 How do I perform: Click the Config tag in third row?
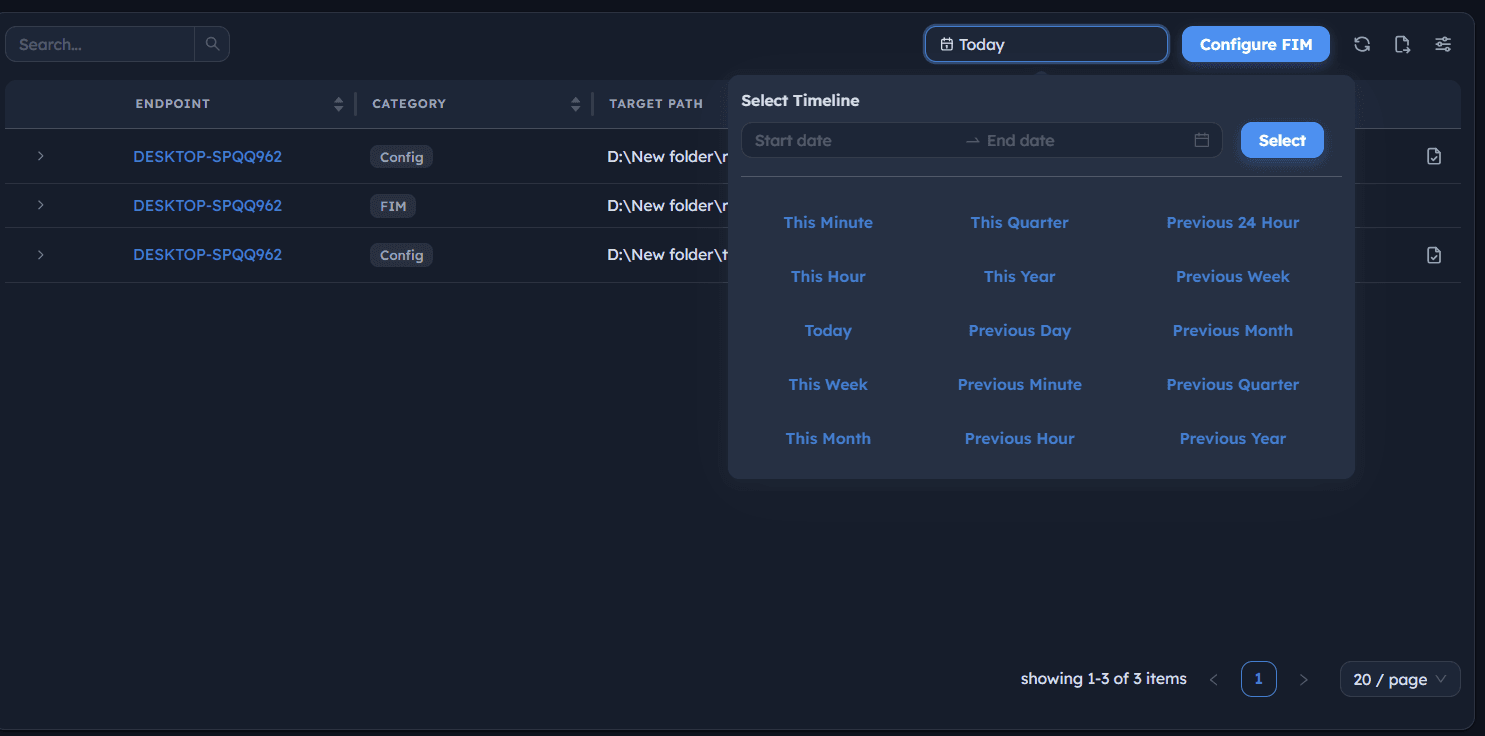[x=401, y=255]
